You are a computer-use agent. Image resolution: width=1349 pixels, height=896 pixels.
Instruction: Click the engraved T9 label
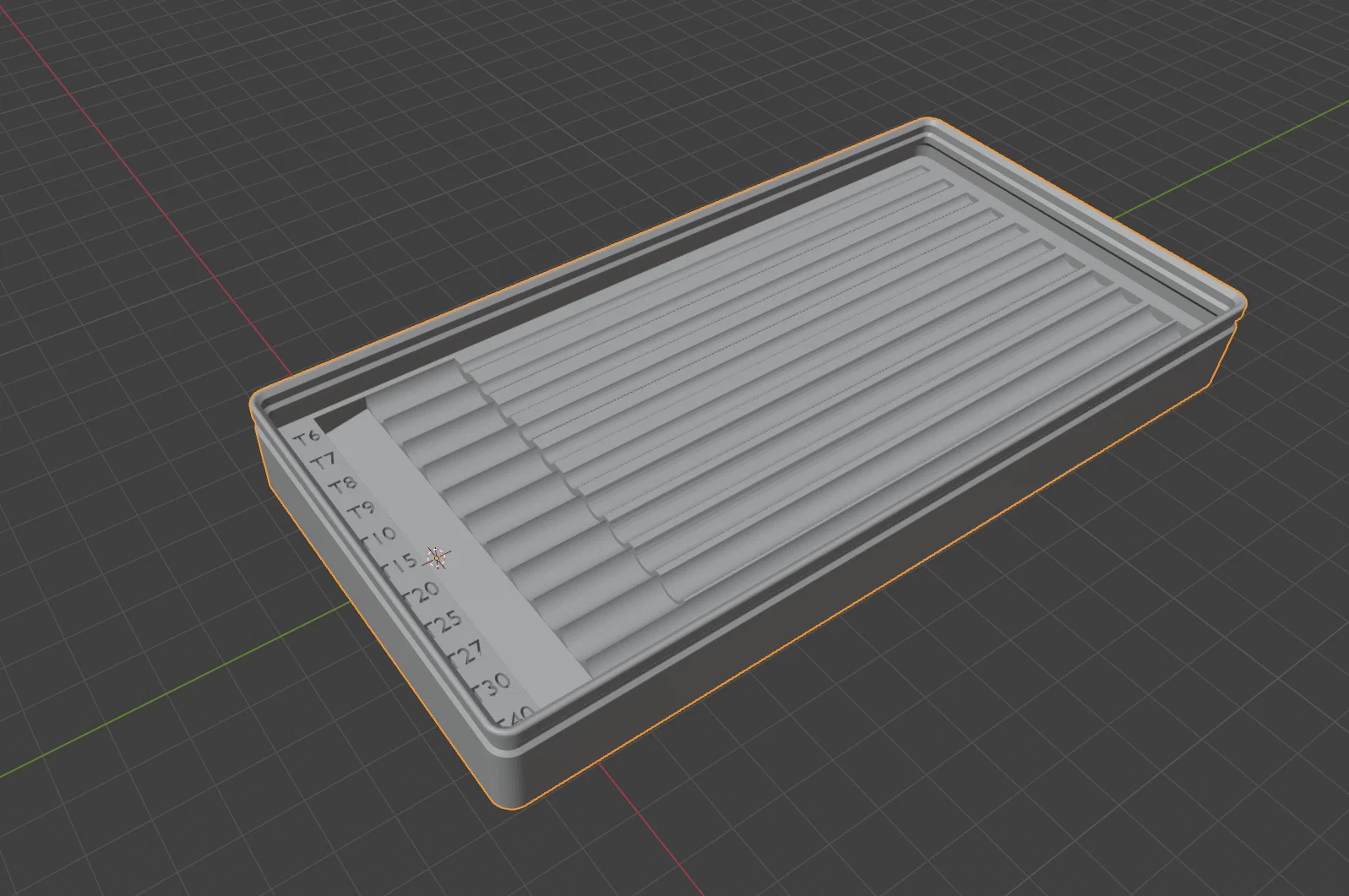tap(360, 509)
